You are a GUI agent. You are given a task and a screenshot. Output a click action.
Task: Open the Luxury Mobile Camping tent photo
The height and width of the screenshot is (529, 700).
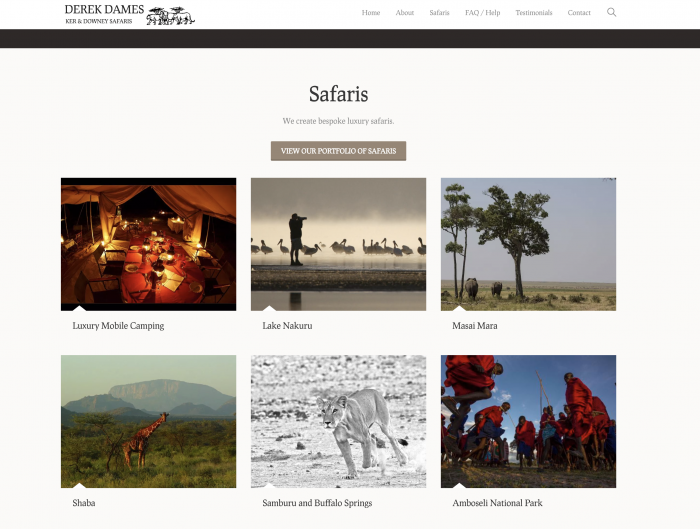point(149,244)
